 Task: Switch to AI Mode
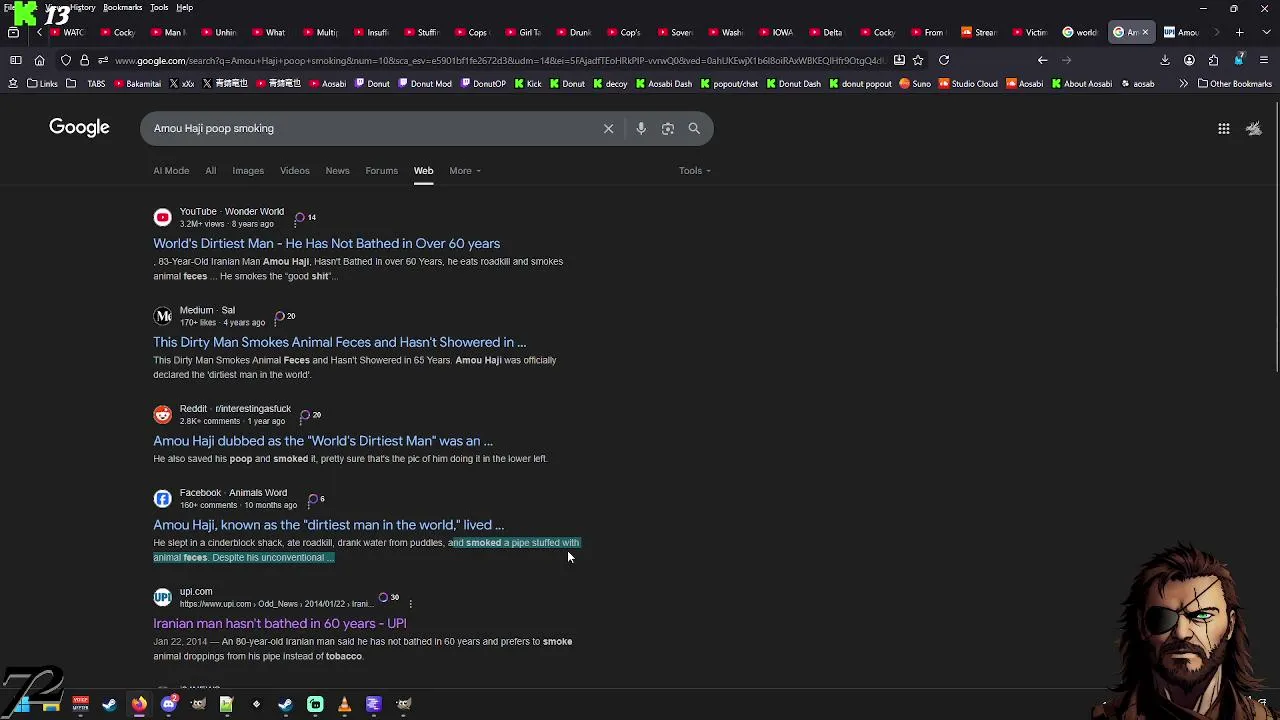tap(171, 170)
